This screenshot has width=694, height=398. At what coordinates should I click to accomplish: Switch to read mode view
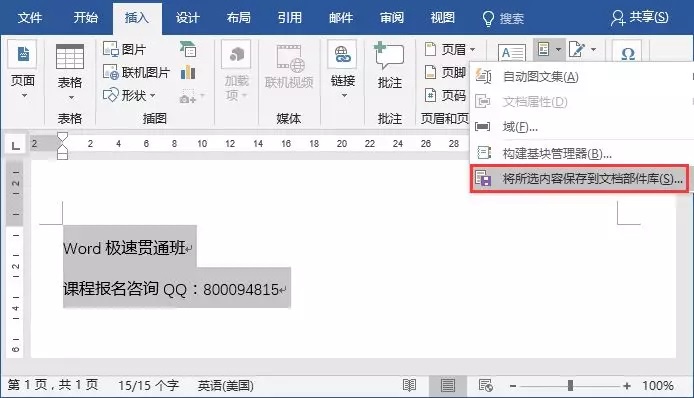[409, 386]
